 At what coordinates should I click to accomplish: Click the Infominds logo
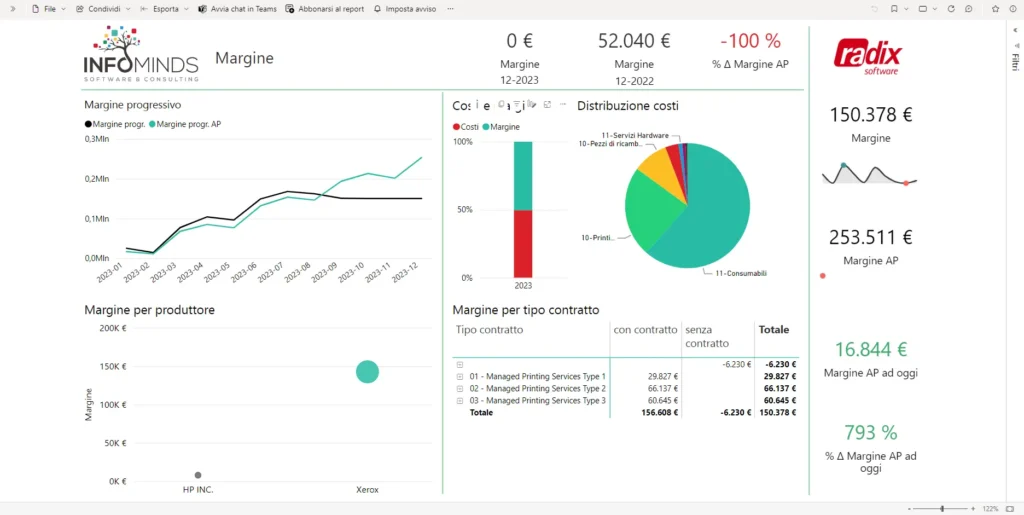click(140, 54)
